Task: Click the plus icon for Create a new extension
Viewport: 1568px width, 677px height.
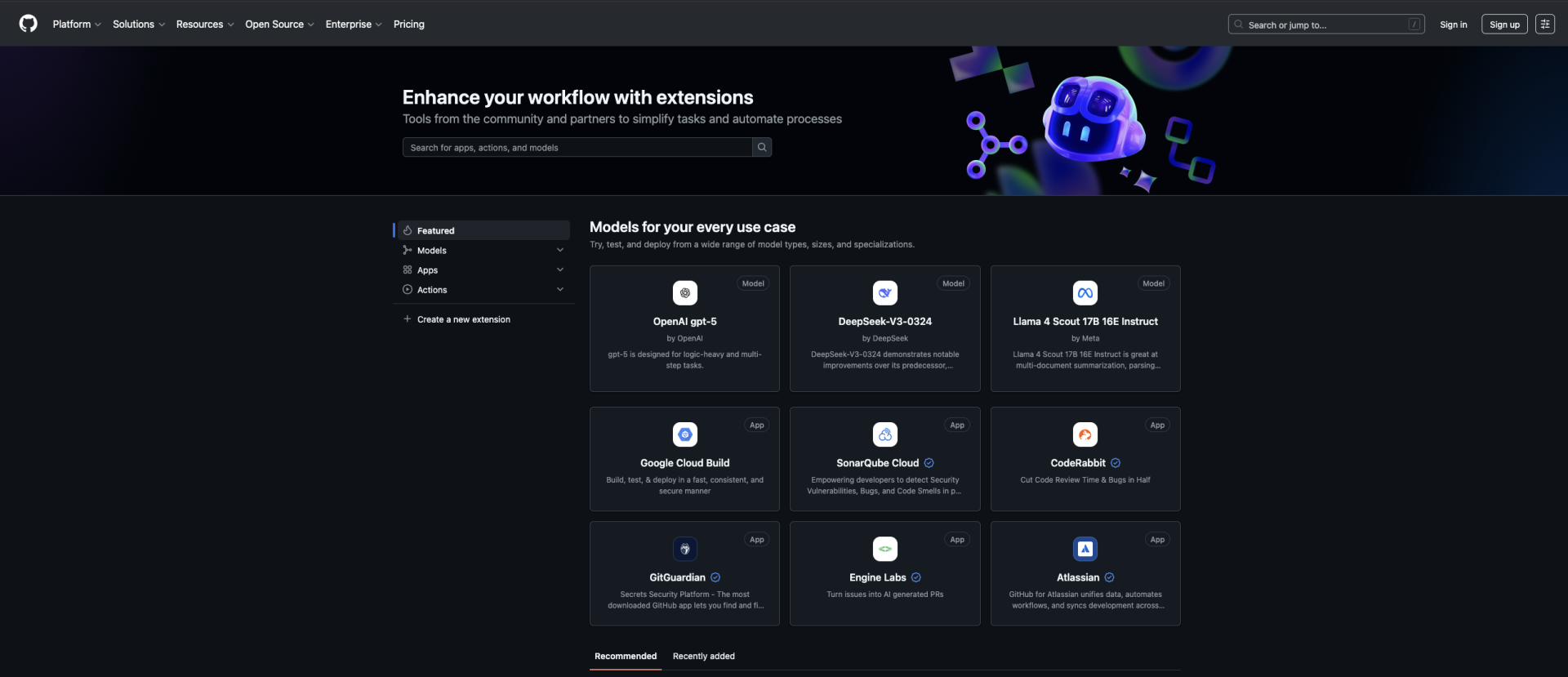Action: 408,319
